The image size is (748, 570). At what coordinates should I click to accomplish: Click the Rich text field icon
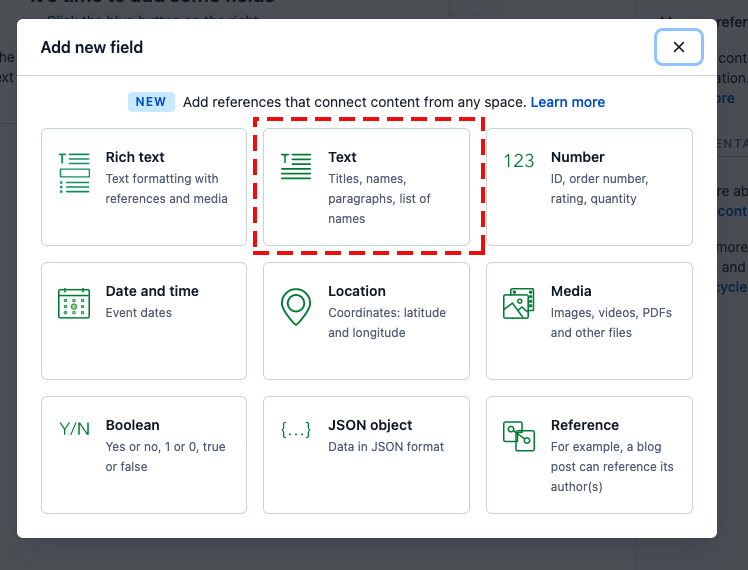click(74, 173)
